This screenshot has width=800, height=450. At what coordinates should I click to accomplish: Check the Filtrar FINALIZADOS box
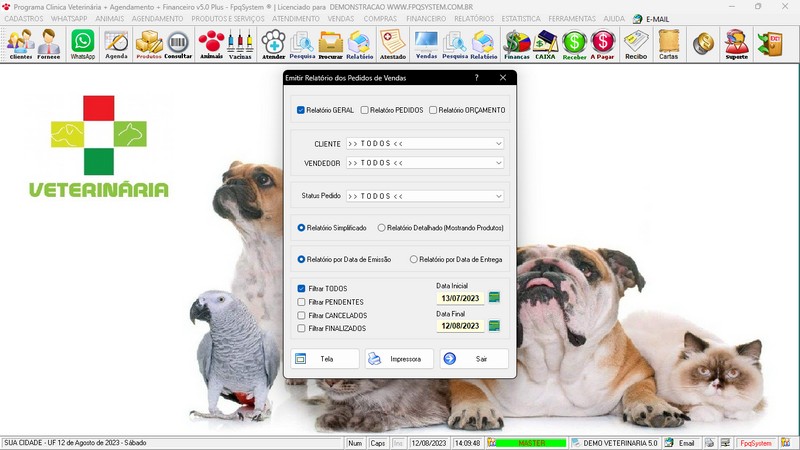point(302,329)
